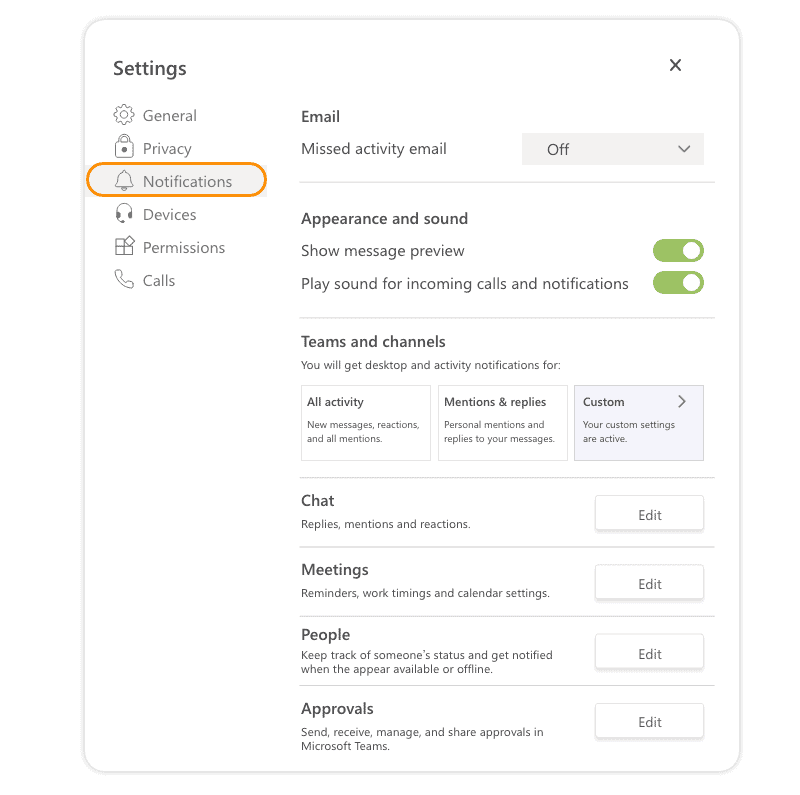Toggle Show message preview switch
This screenshot has width=800, height=795.
click(678, 251)
